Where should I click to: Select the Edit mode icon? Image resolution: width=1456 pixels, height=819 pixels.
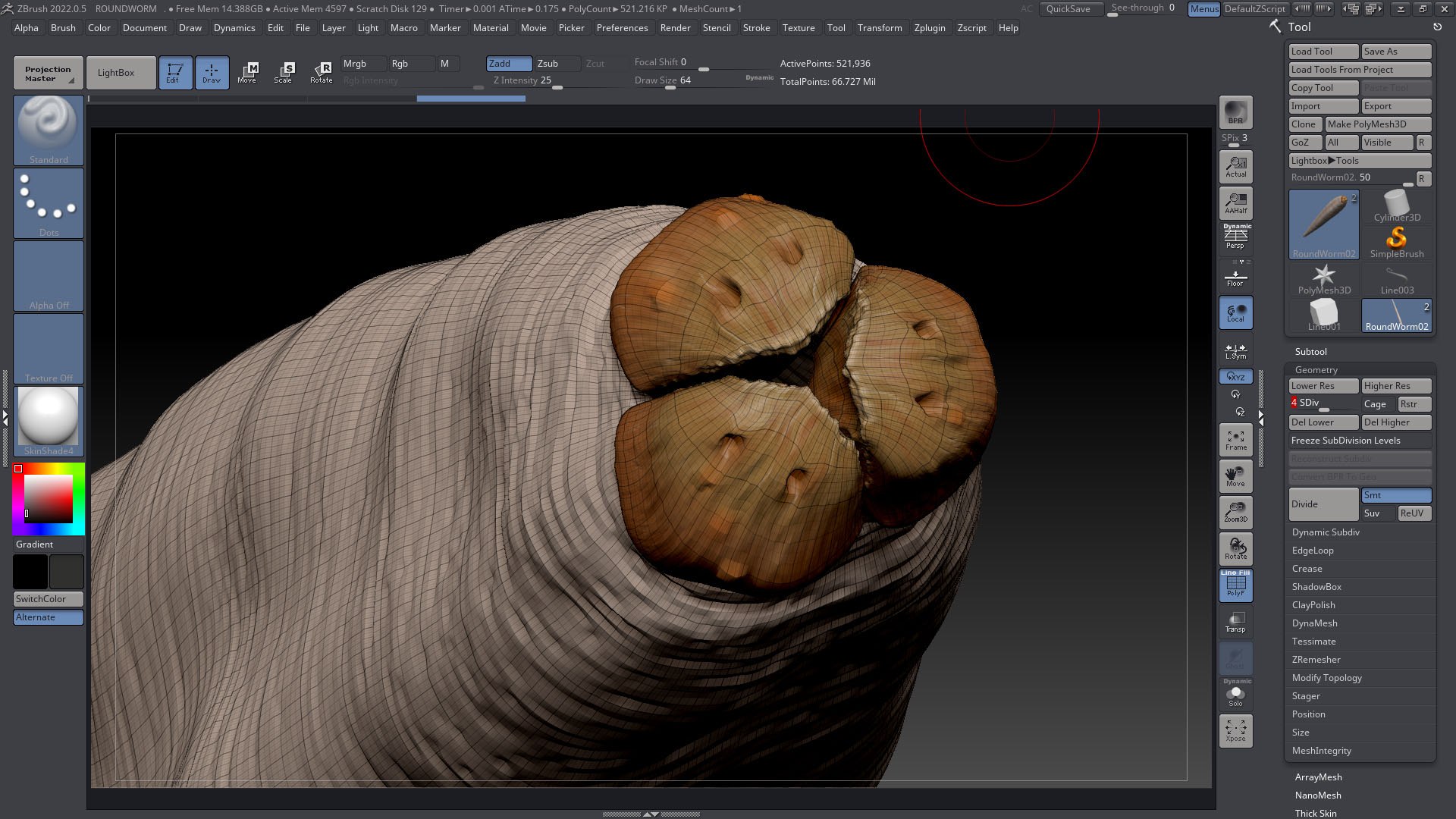[175, 73]
